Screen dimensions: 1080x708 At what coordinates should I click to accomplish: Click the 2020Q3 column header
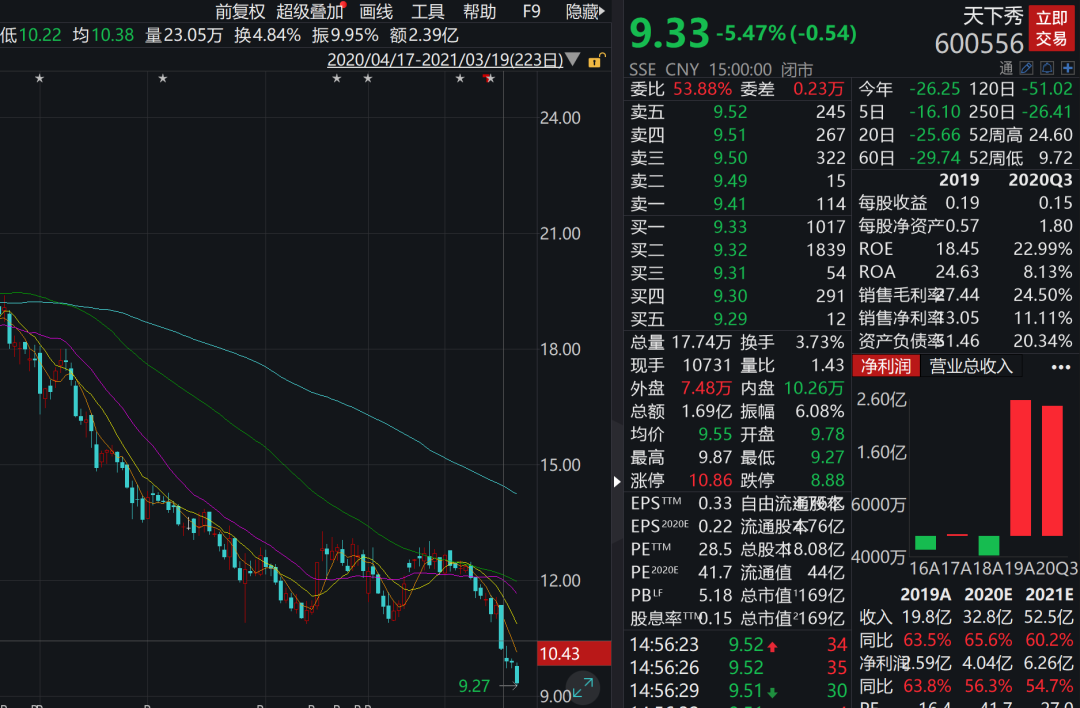click(1040, 180)
